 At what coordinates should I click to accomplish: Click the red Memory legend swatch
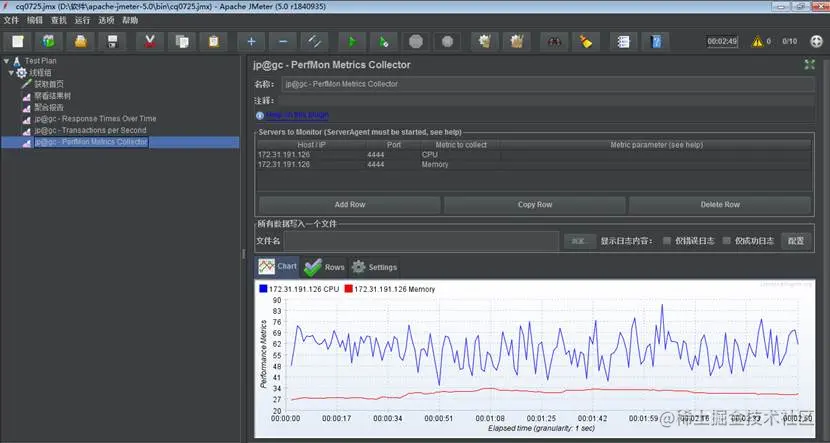[348, 289]
